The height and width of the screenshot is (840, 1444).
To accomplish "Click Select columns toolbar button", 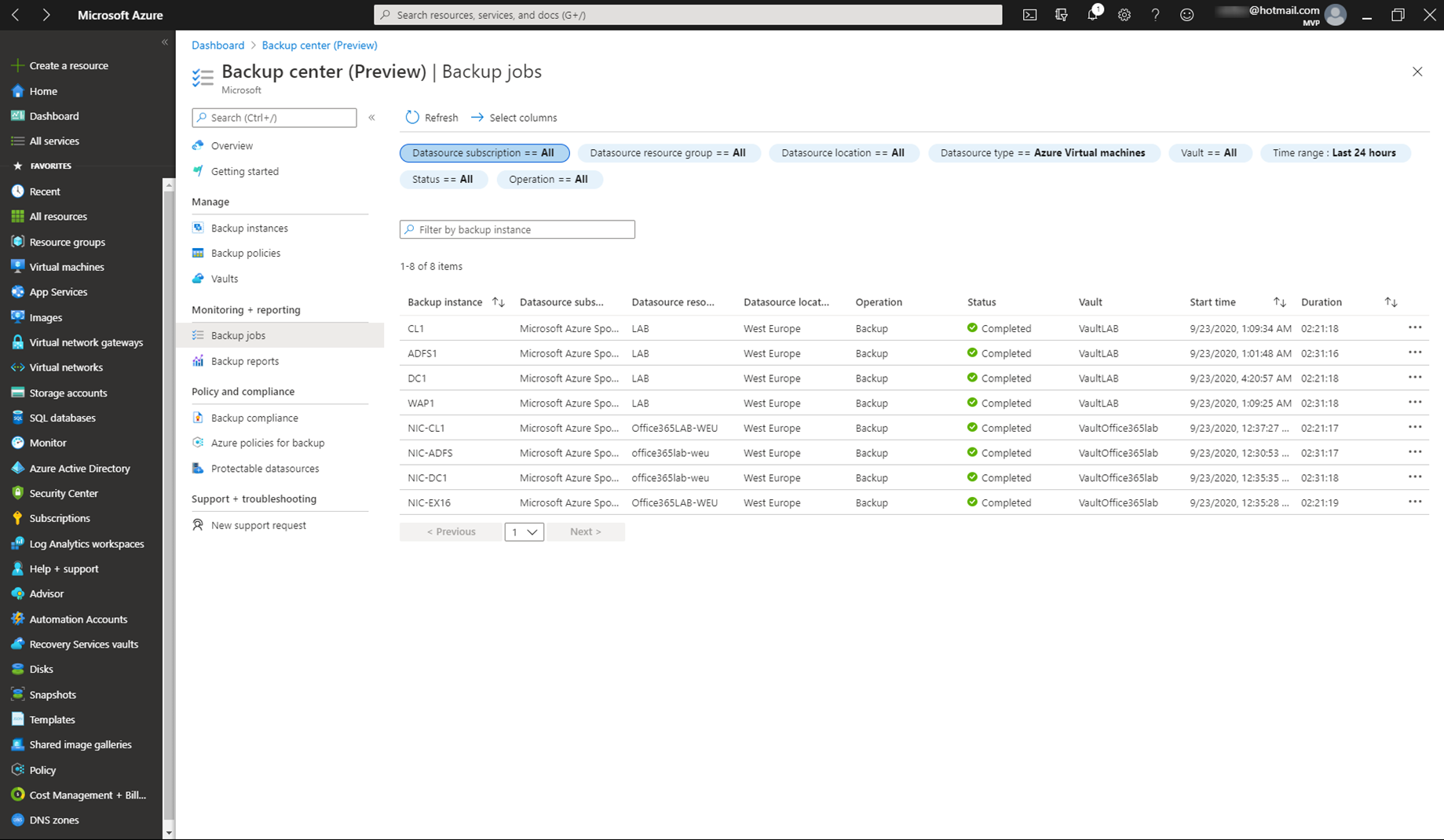I will (x=514, y=118).
